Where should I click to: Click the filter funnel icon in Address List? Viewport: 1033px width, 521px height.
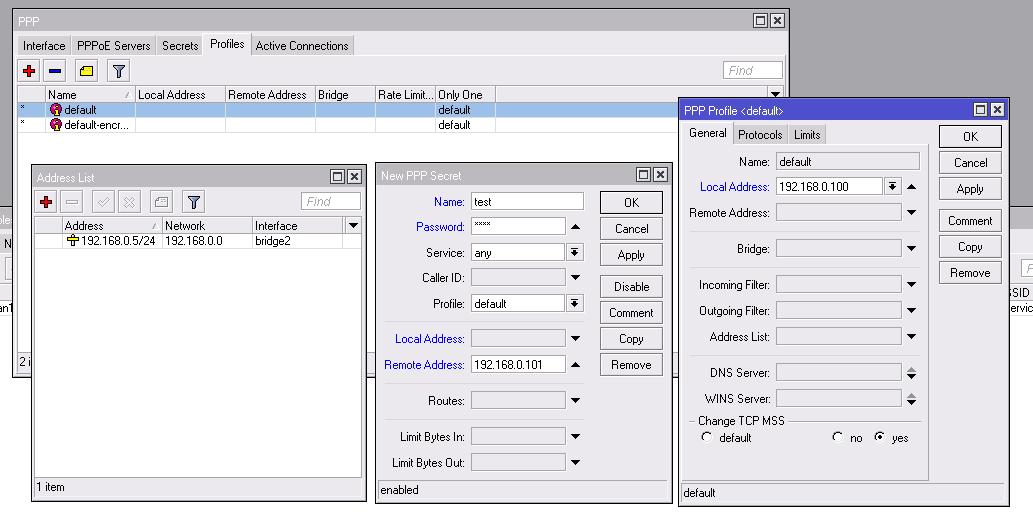click(x=194, y=202)
